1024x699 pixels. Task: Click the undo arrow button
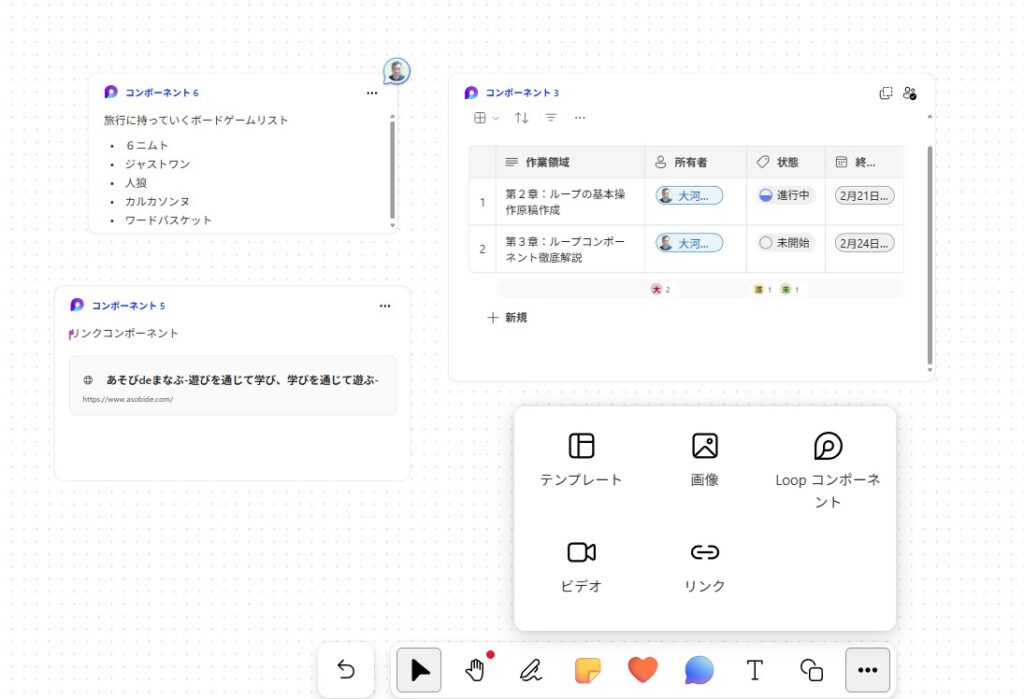(x=346, y=670)
